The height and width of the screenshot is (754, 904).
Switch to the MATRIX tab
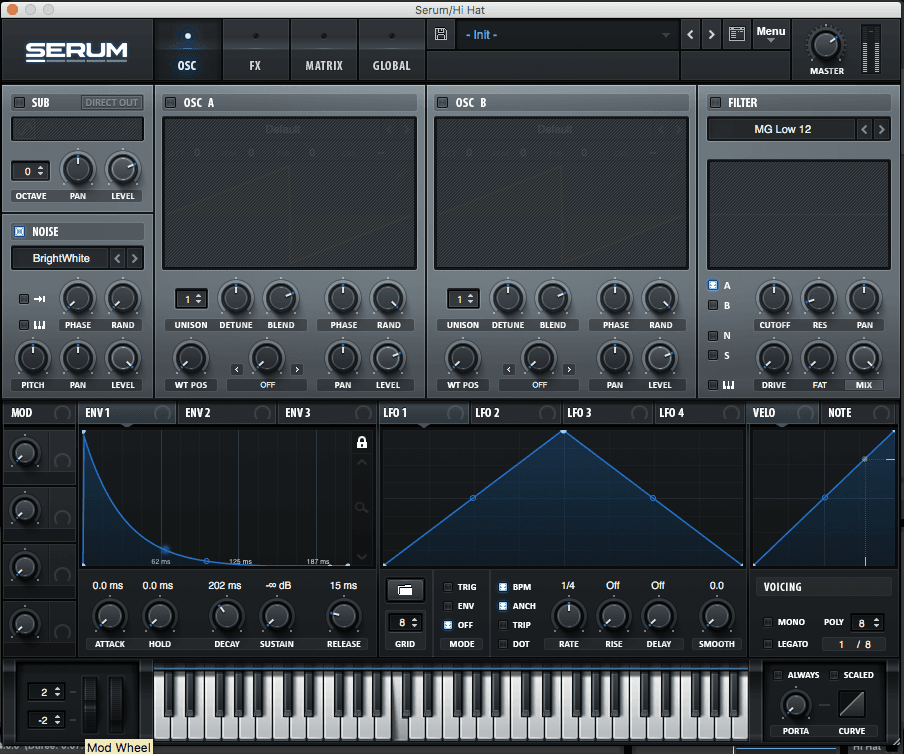[x=323, y=50]
